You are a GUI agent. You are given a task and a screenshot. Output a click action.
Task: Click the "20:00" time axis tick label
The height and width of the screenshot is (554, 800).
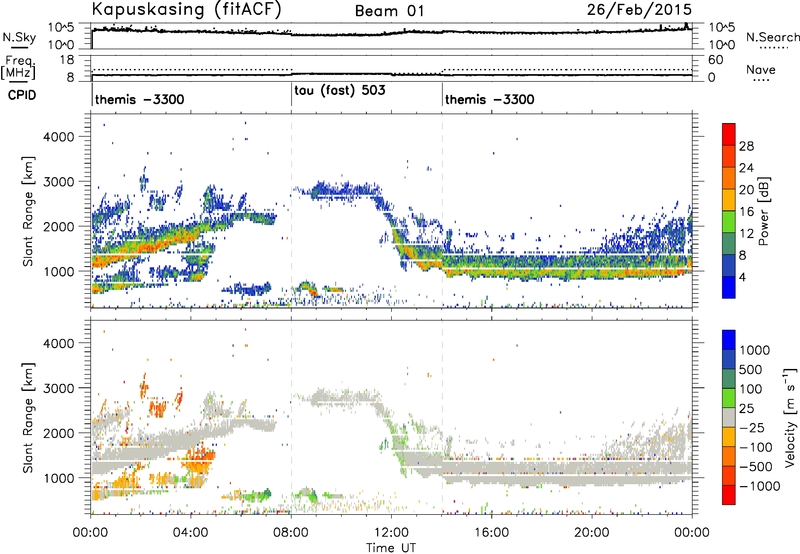(x=592, y=533)
